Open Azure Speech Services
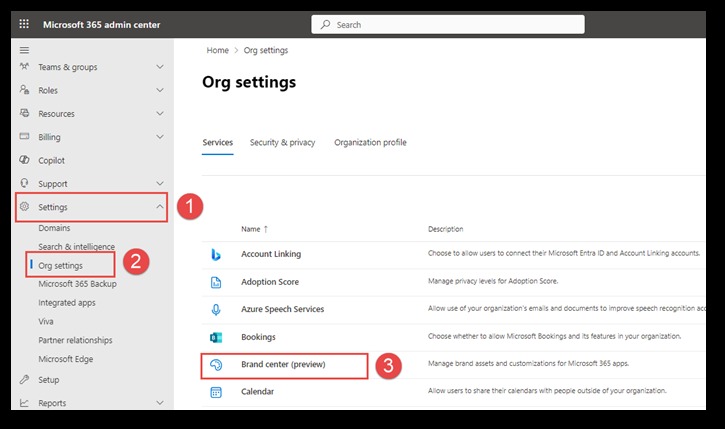 [283, 309]
